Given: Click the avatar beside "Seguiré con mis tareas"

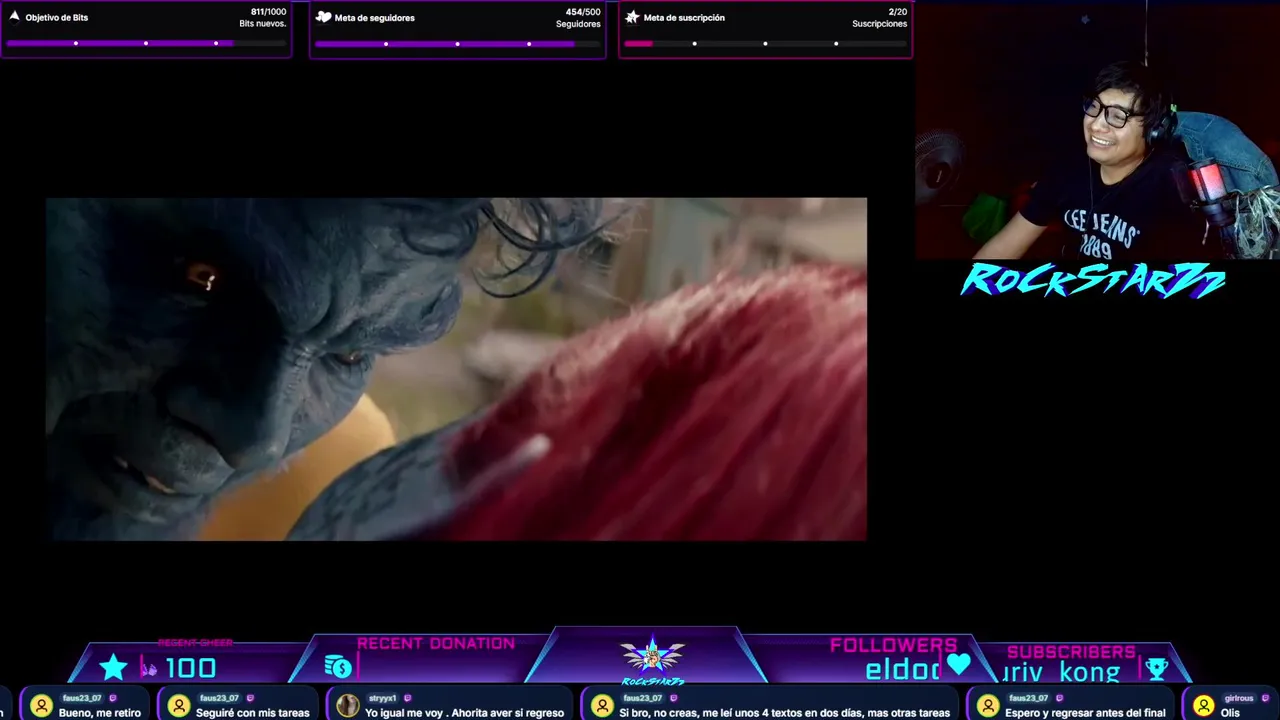Looking at the screenshot, I should point(179,706).
